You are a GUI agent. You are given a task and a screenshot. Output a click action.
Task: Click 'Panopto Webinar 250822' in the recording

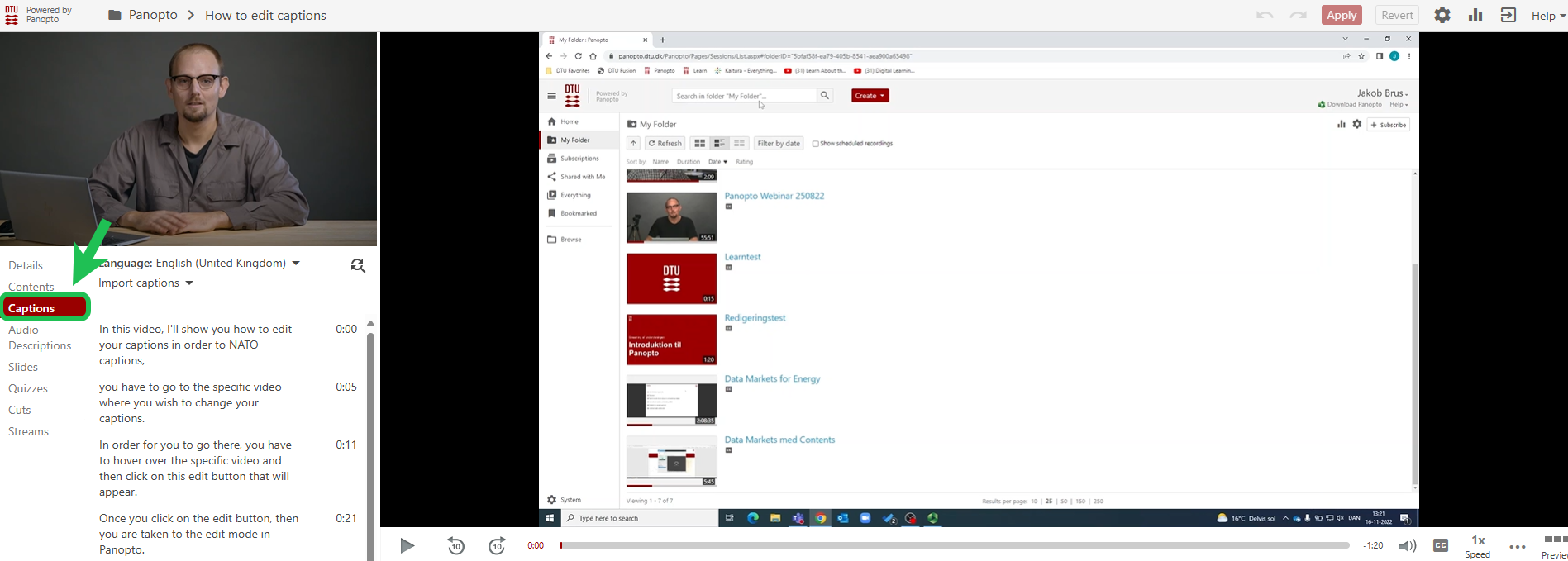tap(774, 196)
